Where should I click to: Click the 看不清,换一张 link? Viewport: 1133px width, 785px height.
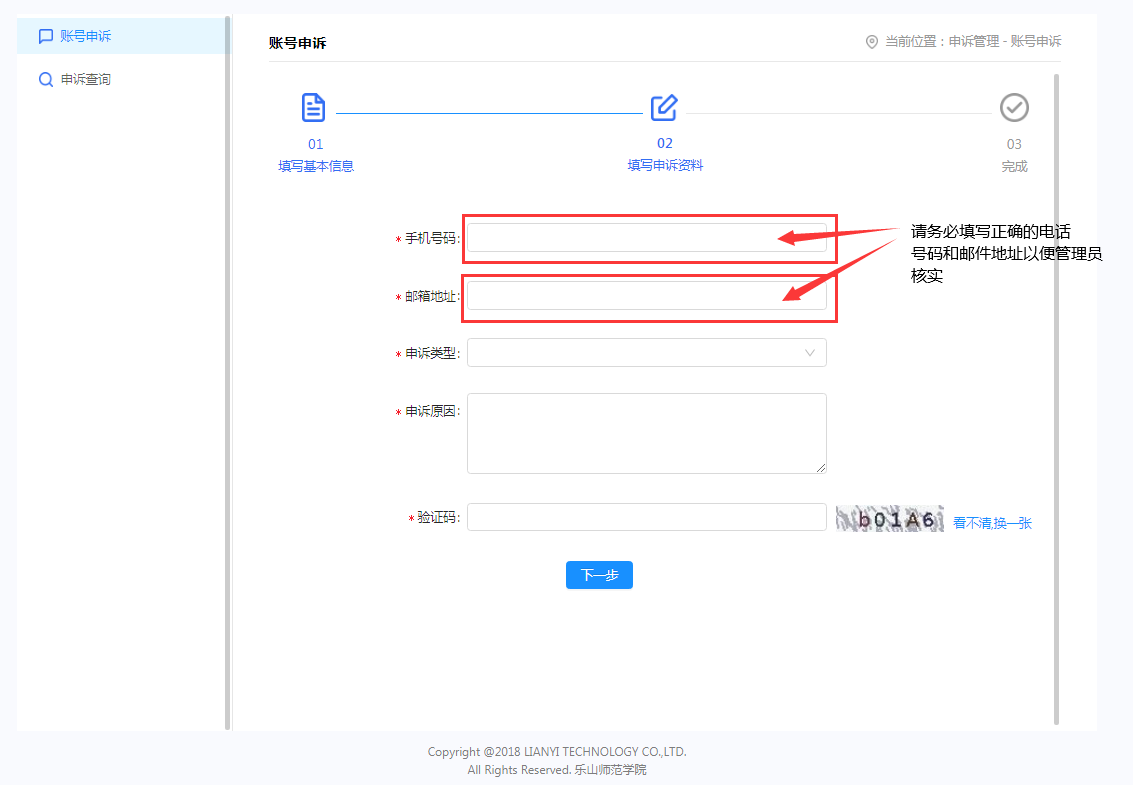click(x=992, y=523)
